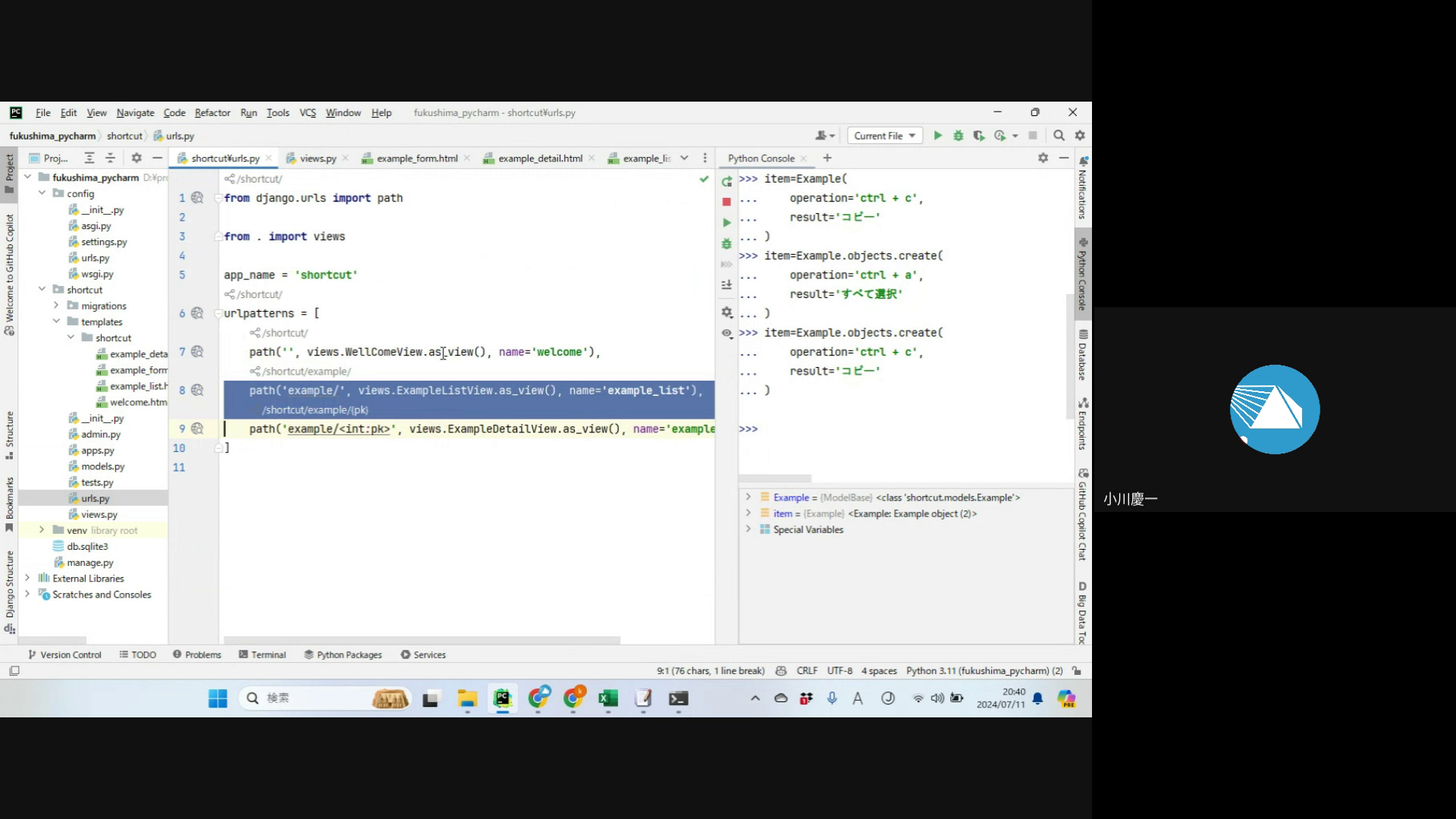Select models.py in project tree
1456x819 pixels.
[102, 466]
